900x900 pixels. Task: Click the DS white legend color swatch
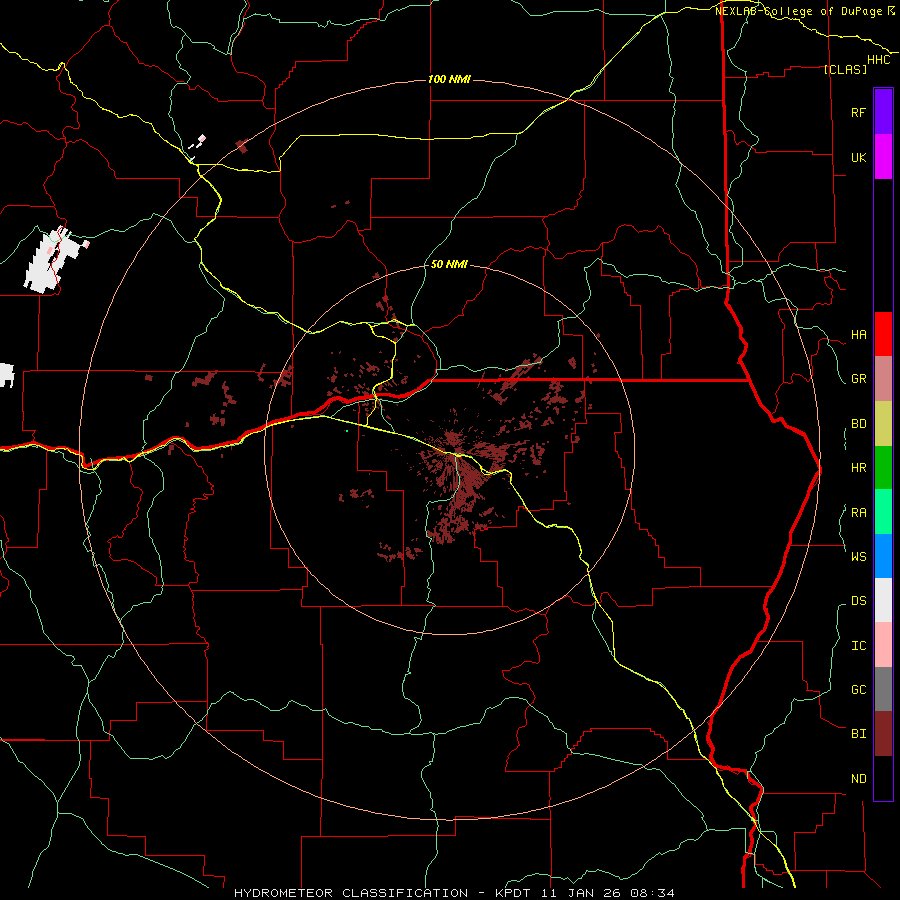pyautogui.click(x=883, y=600)
